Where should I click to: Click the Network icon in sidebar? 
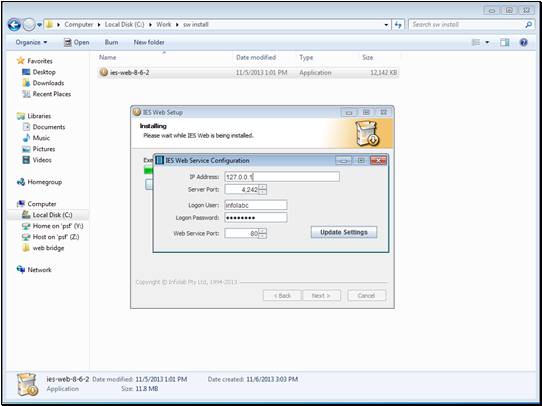pos(21,270)
